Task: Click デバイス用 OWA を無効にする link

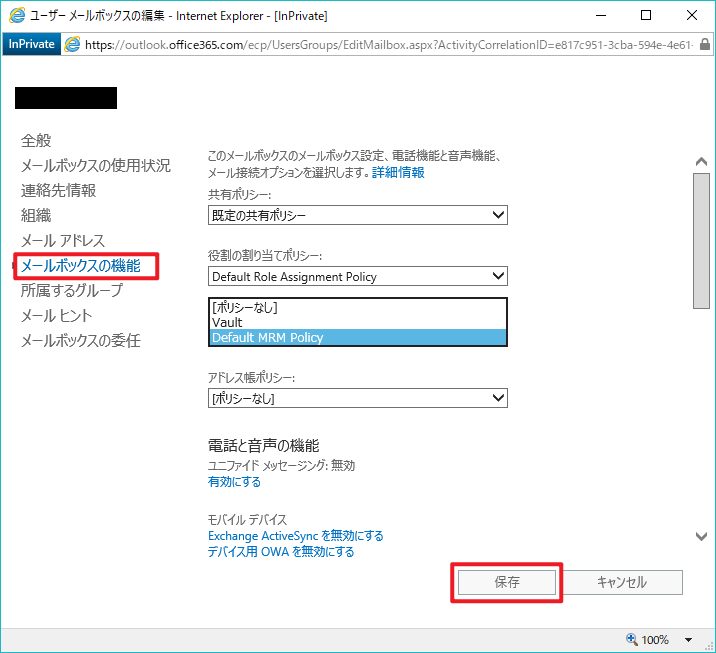Action: pos(281,552)
